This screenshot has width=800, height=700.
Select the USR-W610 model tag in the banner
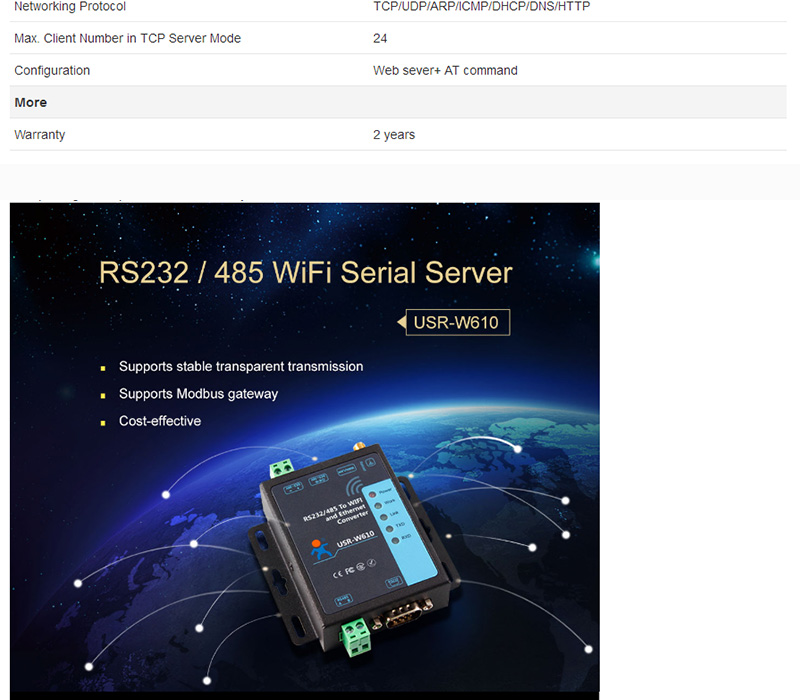pos(454,323)
